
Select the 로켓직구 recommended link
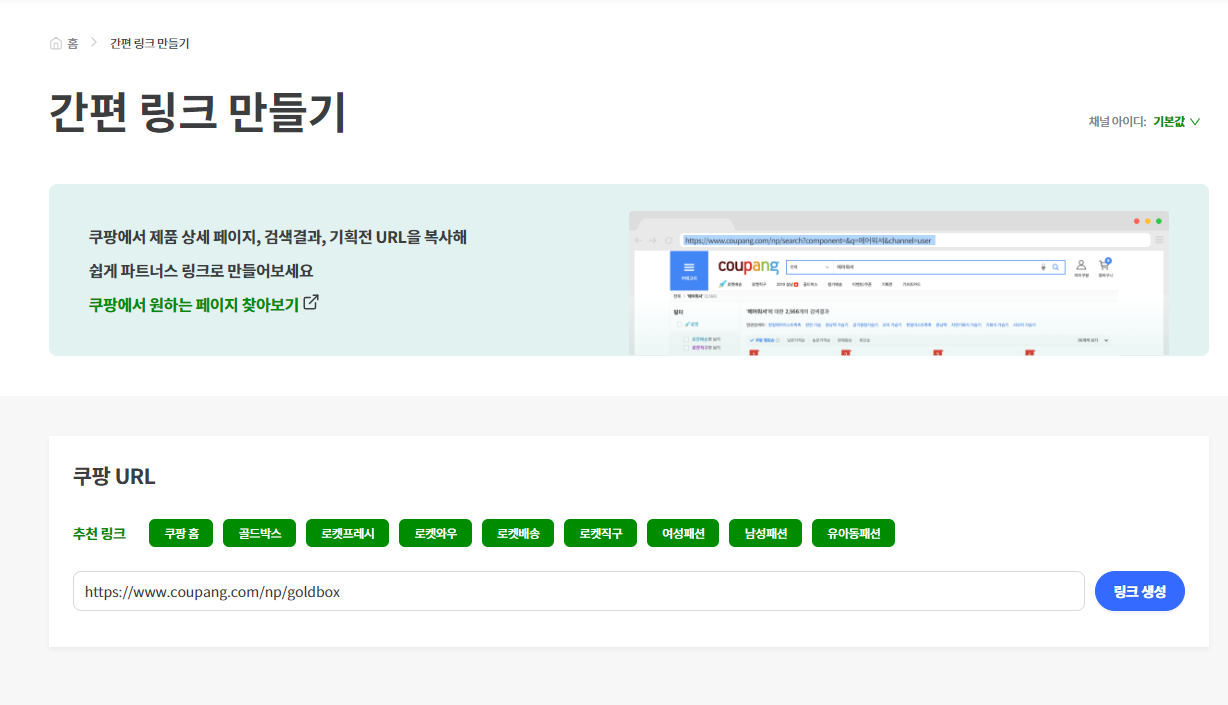(x=600, y=534)
